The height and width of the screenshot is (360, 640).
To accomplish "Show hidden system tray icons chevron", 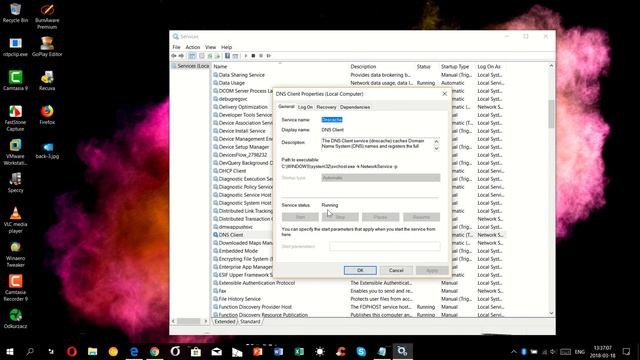I will tap(513, 351).
